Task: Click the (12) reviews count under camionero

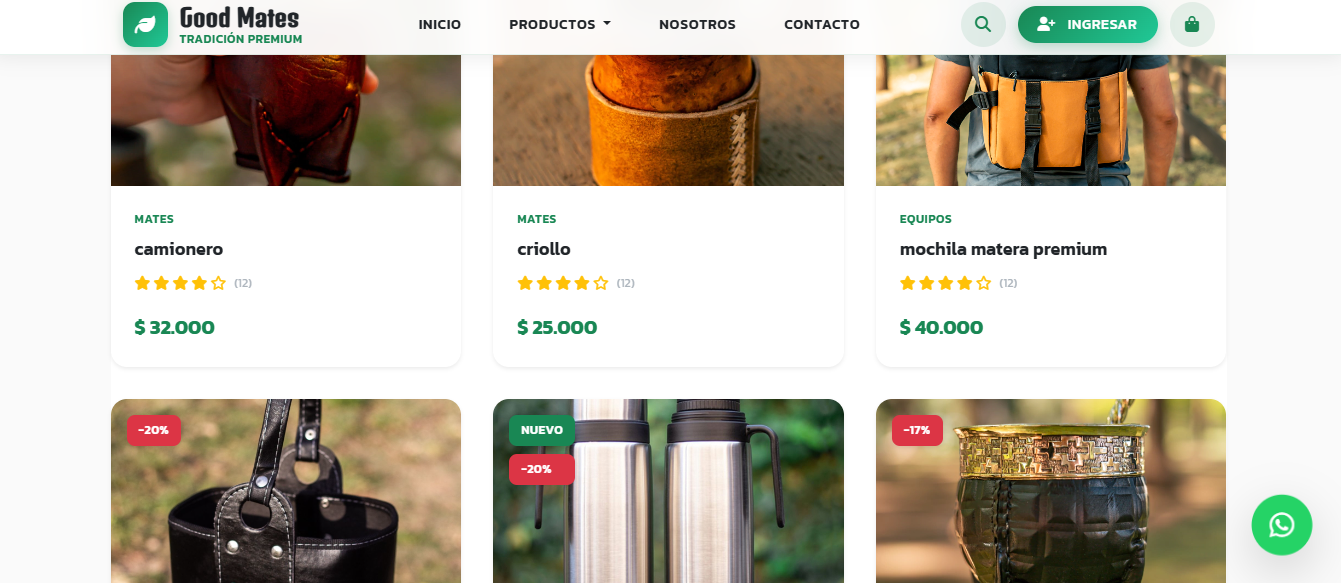Action: tap(245, 283)
